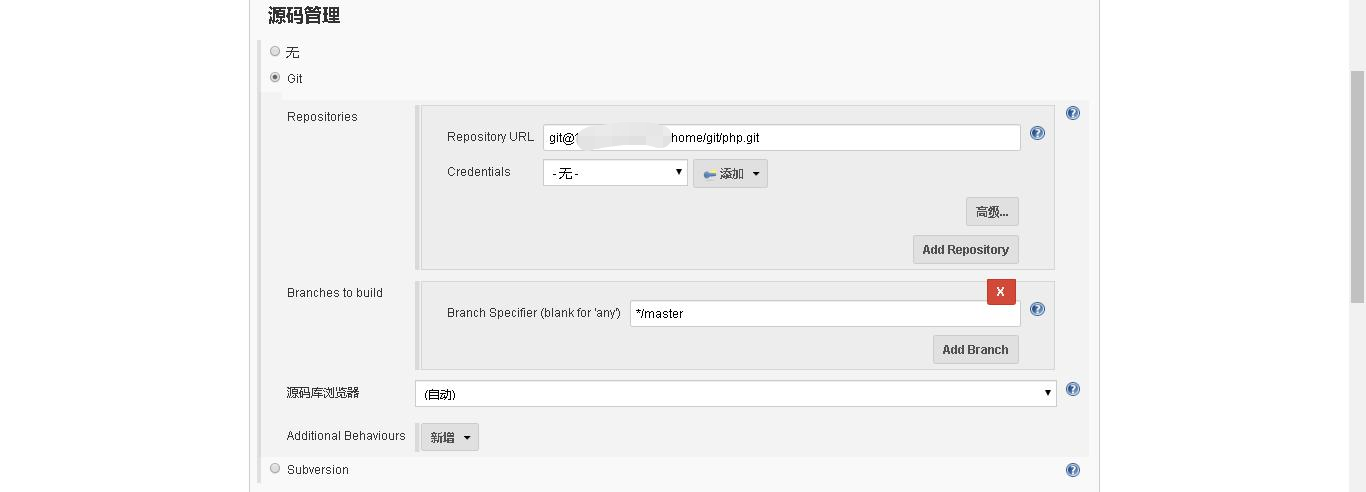This screenshot has width=1366, height=492.
Task: Click the key icon on 添加 button
Action: [709, 174]
